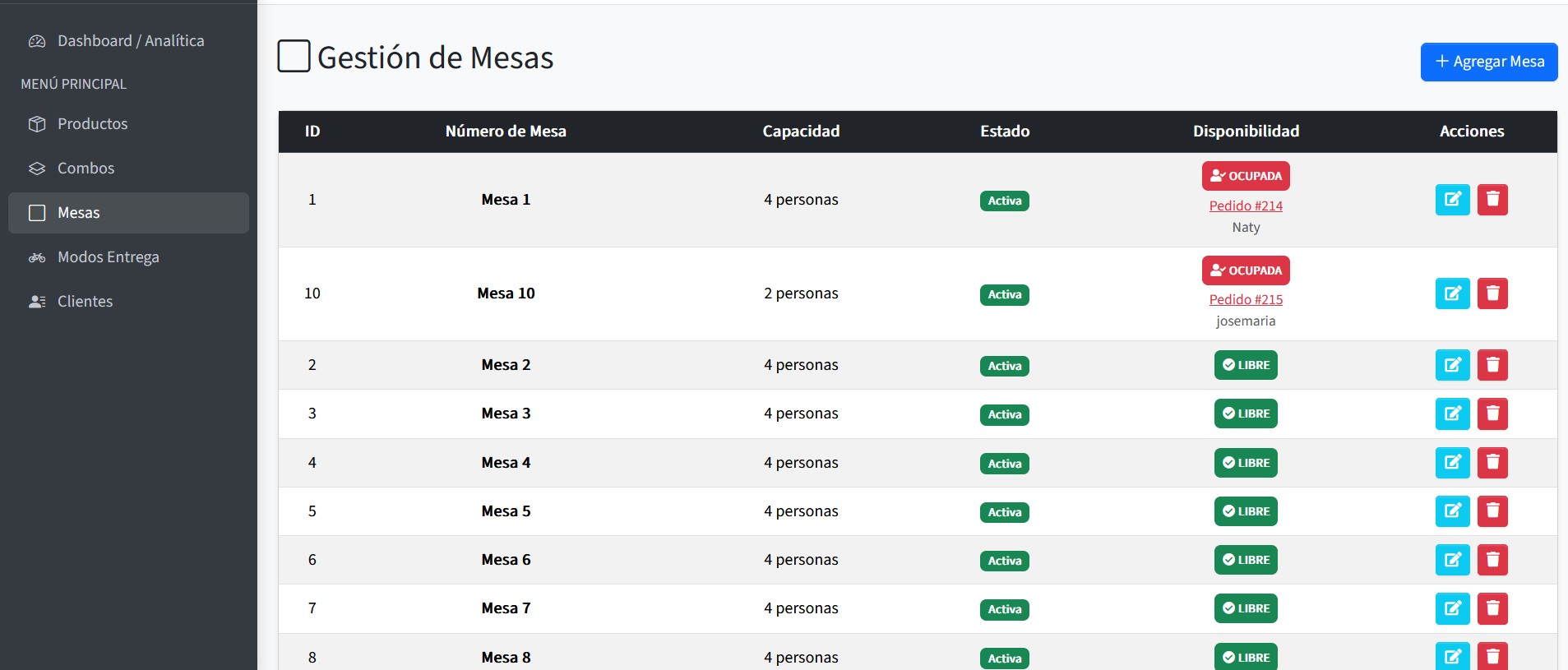Delete Mesa 8 using the trash icon

click(1492, 656)
